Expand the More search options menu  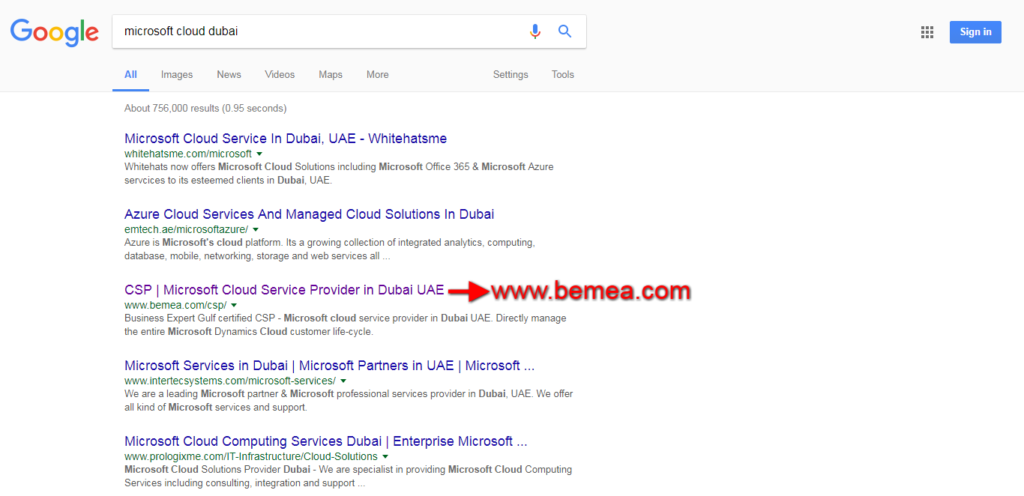(x=377, y=75)
